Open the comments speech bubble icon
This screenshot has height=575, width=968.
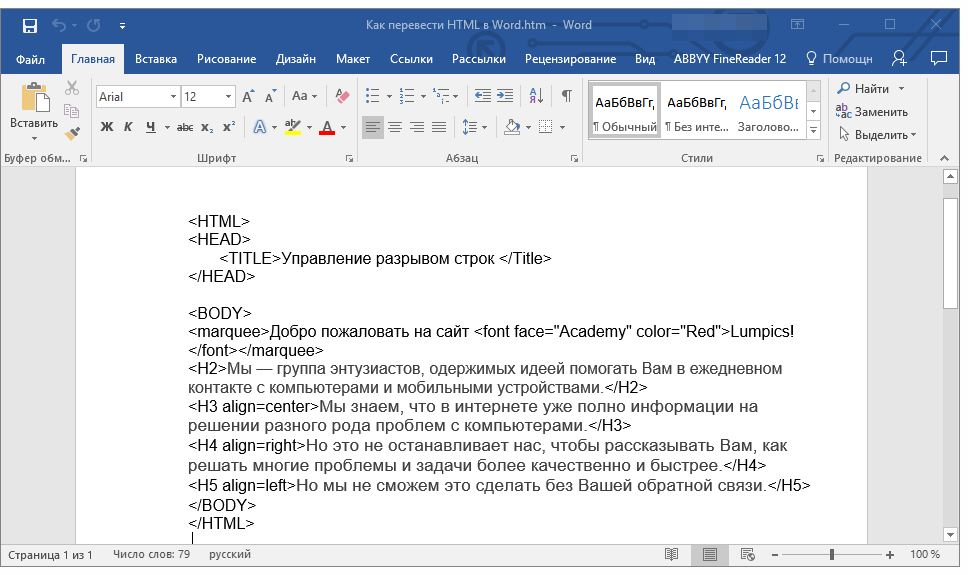coord(938,59)
